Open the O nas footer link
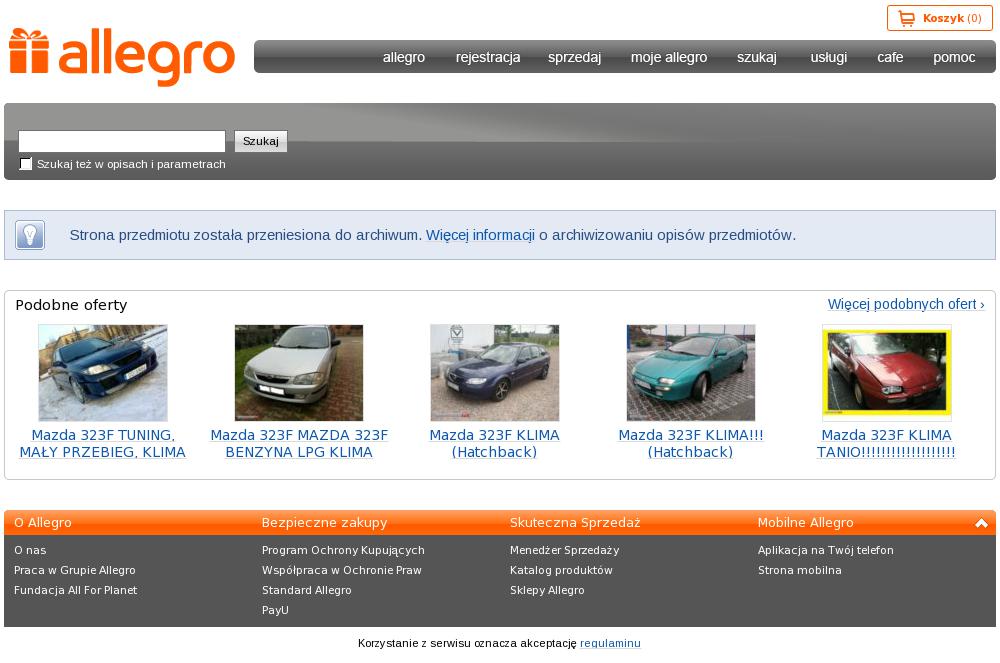The height and width of the screenshot is (663, 1000). click(30, 550)
